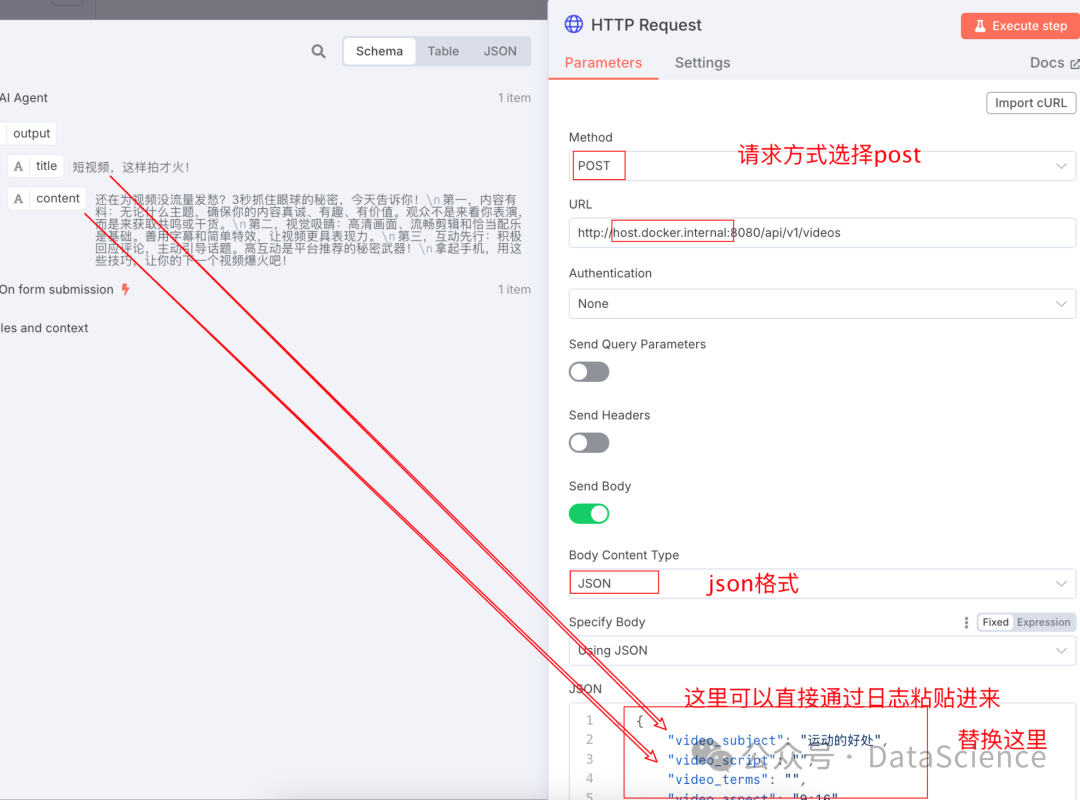Select the AI Agent input section

265,98
